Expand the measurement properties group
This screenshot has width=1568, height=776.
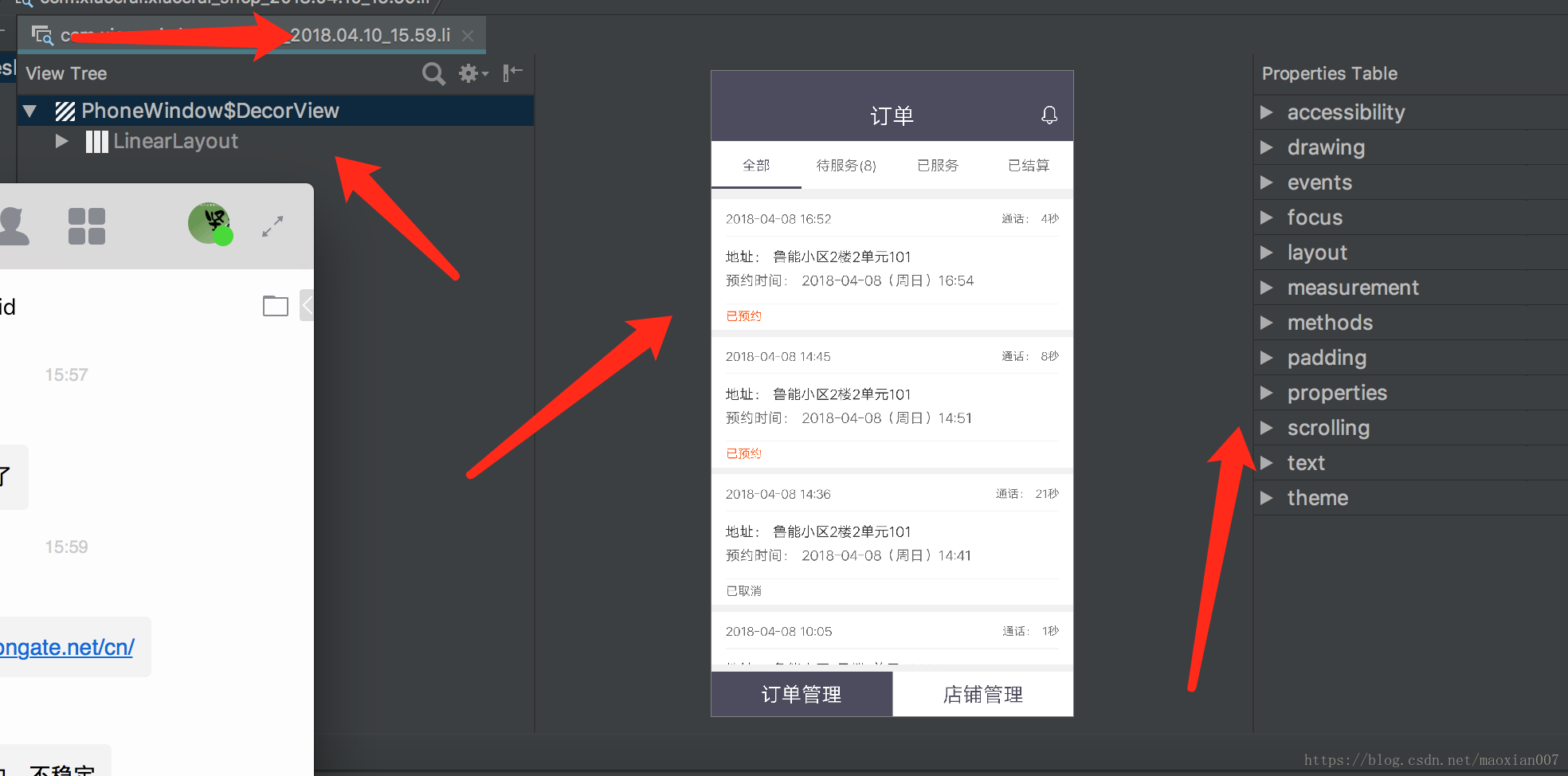tap(1266, 288)
